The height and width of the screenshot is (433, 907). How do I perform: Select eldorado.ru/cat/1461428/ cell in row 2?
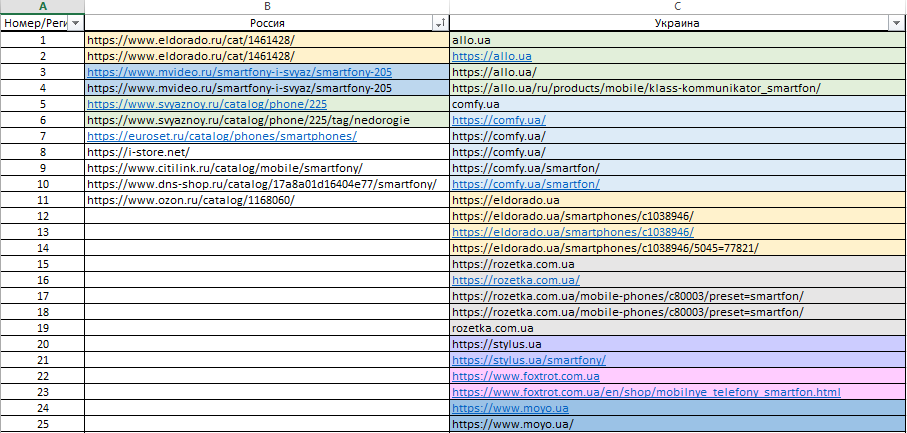point(267,56)
